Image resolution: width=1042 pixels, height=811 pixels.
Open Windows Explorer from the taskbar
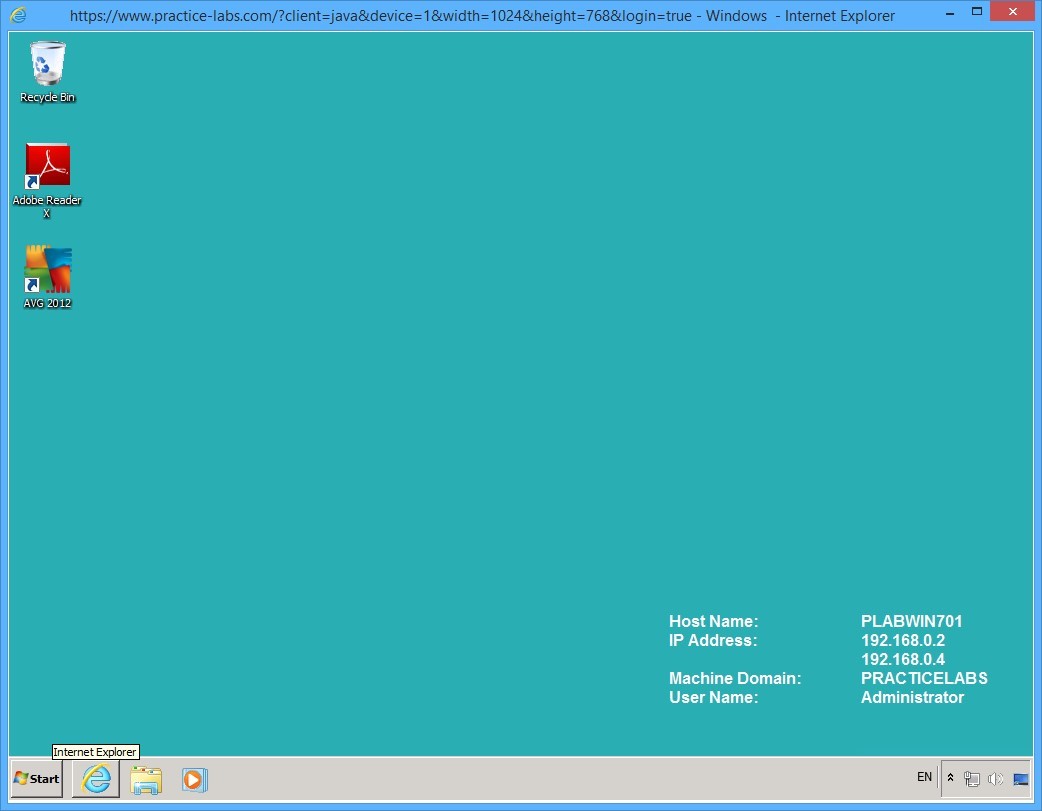[146, 779]
